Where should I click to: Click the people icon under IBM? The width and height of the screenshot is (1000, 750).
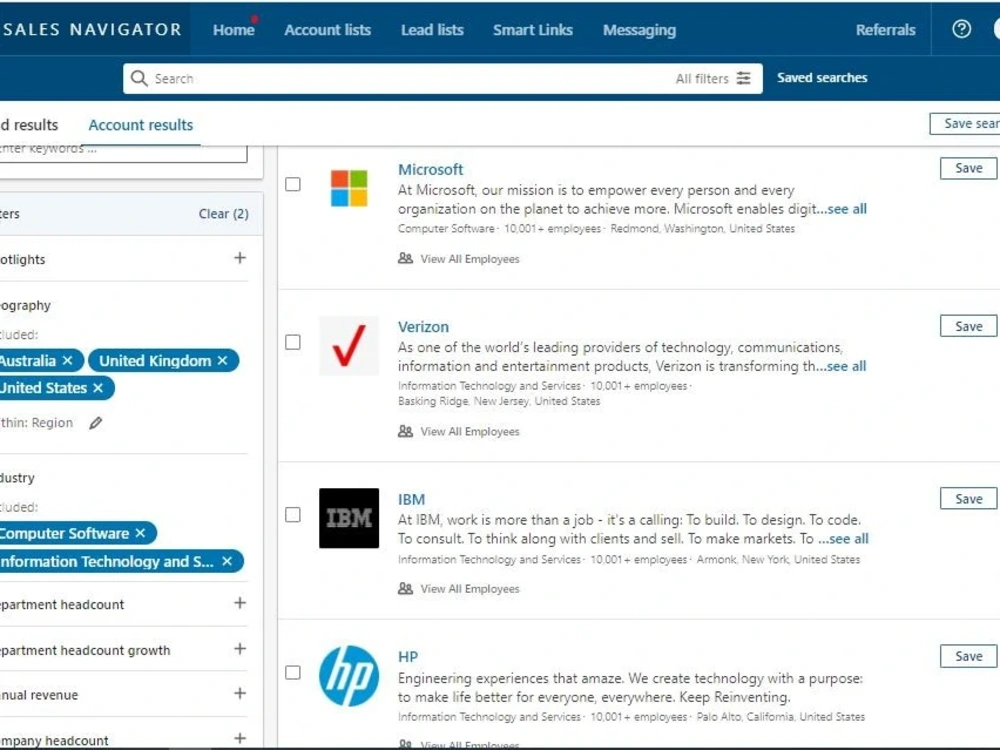(x=405, y=588)
